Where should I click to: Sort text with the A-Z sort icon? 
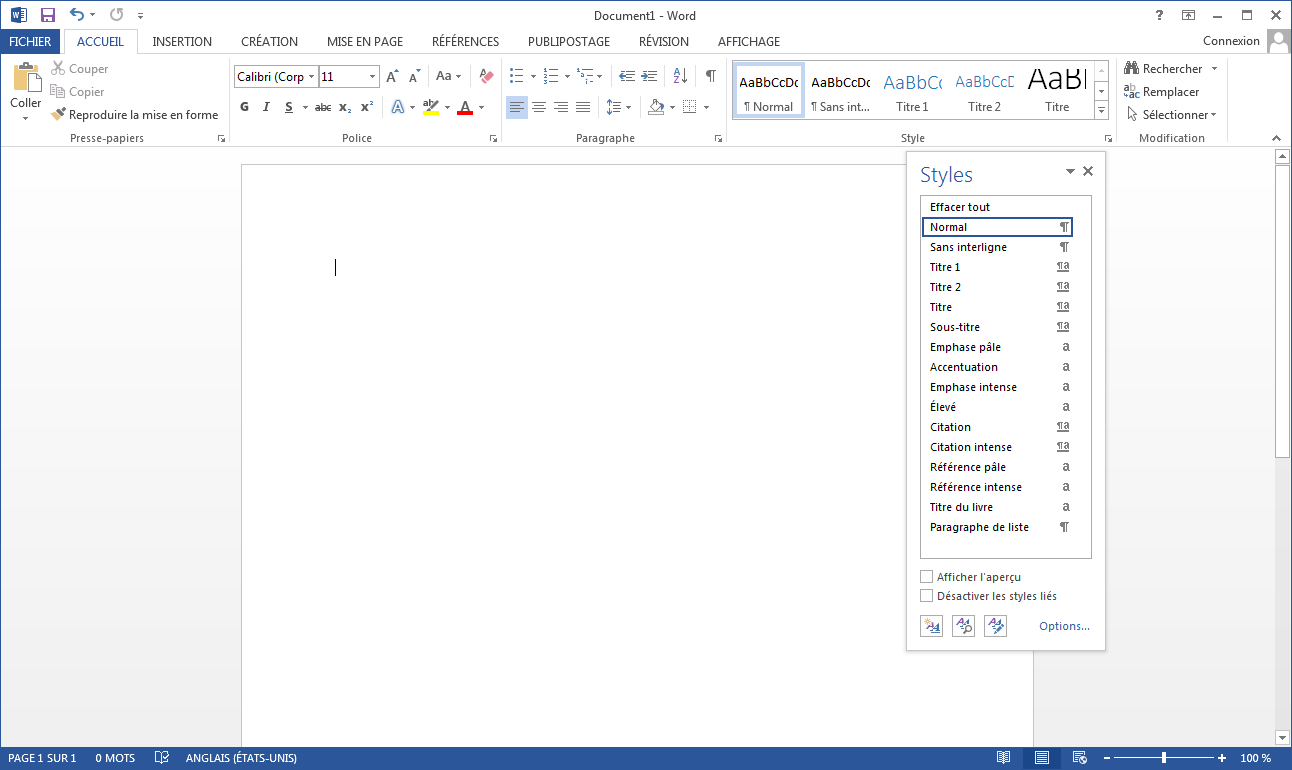680,76
